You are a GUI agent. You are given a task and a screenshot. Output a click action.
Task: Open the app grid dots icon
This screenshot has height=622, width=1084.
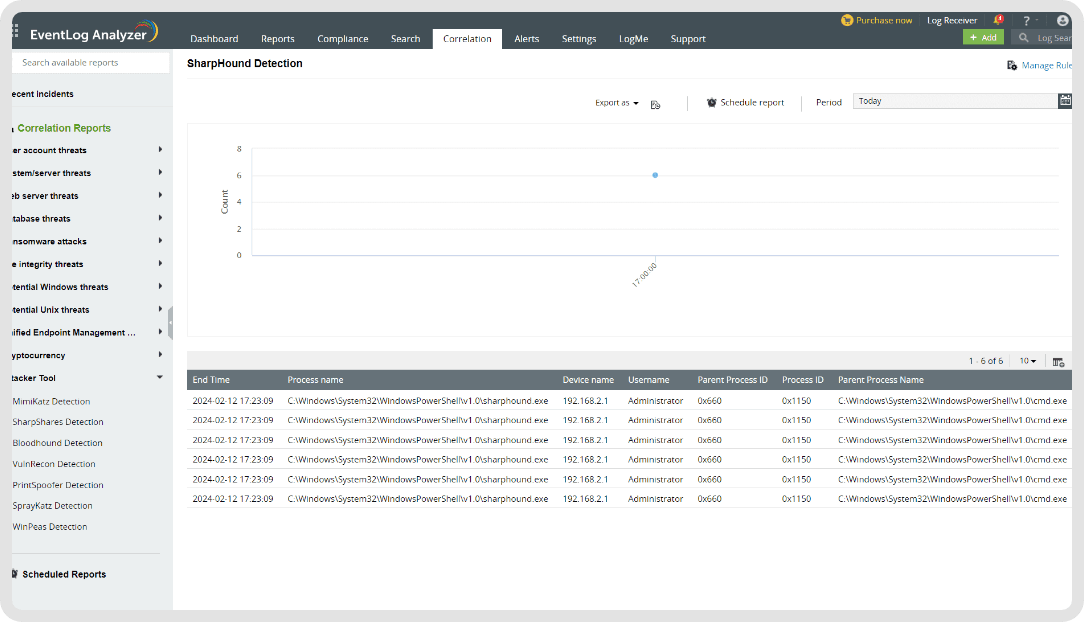coord(15,30)
